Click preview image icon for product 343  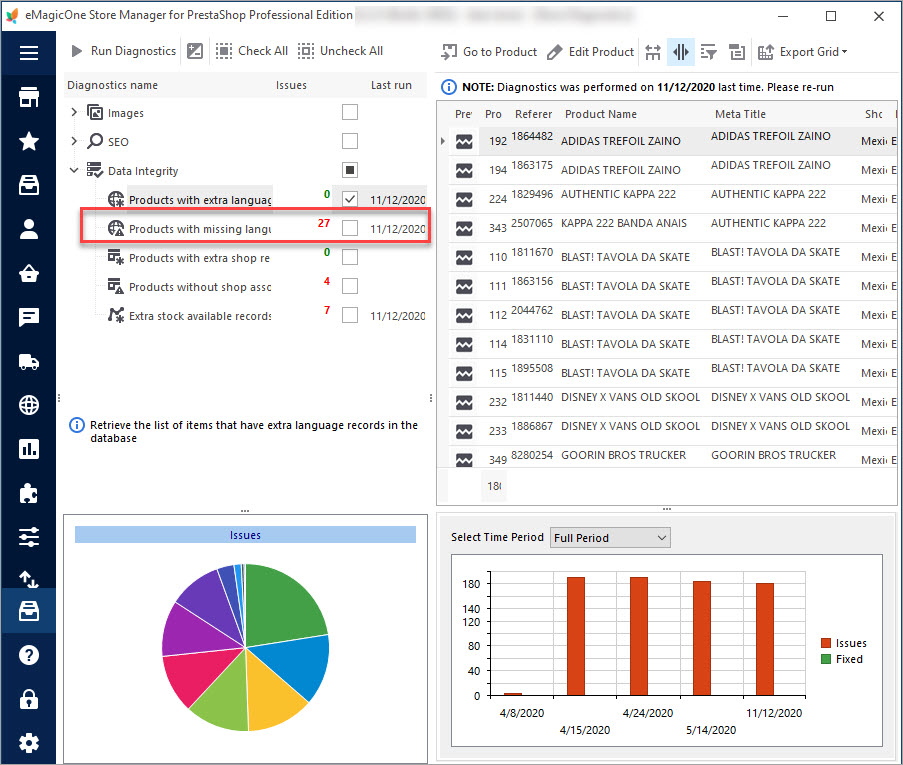[464, 228]
